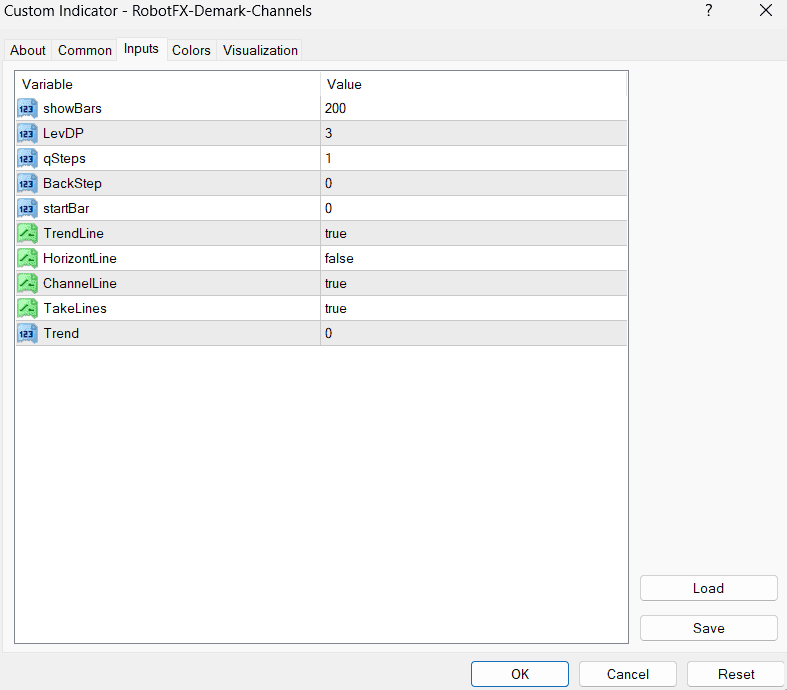Image resolution: width=787 pixels, height=690 pixels.
Task: Select the HorizontLine variable name
Action: pyautogui.click(x=80, y=258)
